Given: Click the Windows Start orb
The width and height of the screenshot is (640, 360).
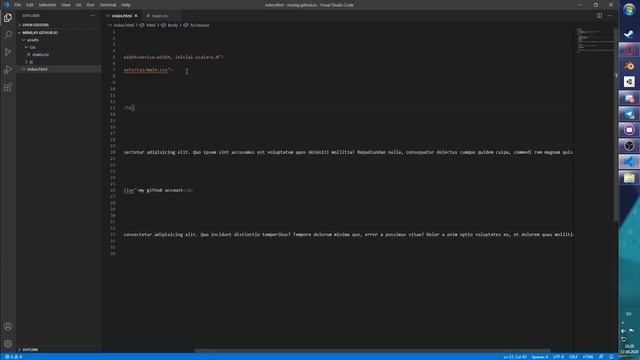Looking at the screenshot, I should (x=629, y=9).
